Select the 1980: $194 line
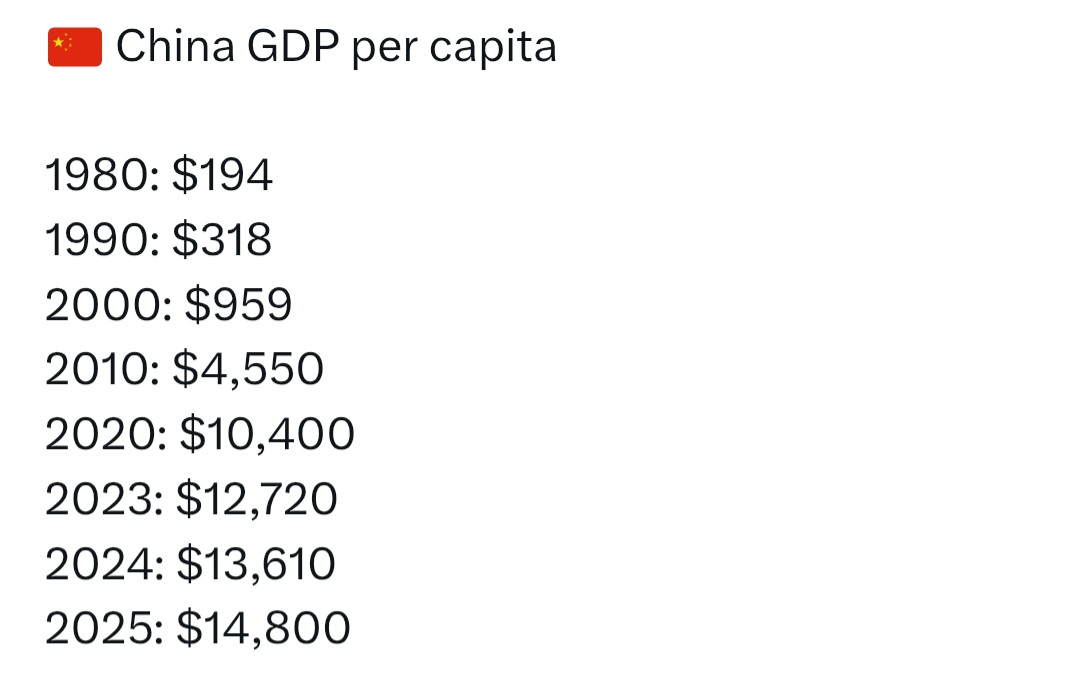Screen dimensions: 1080x685 159,175
